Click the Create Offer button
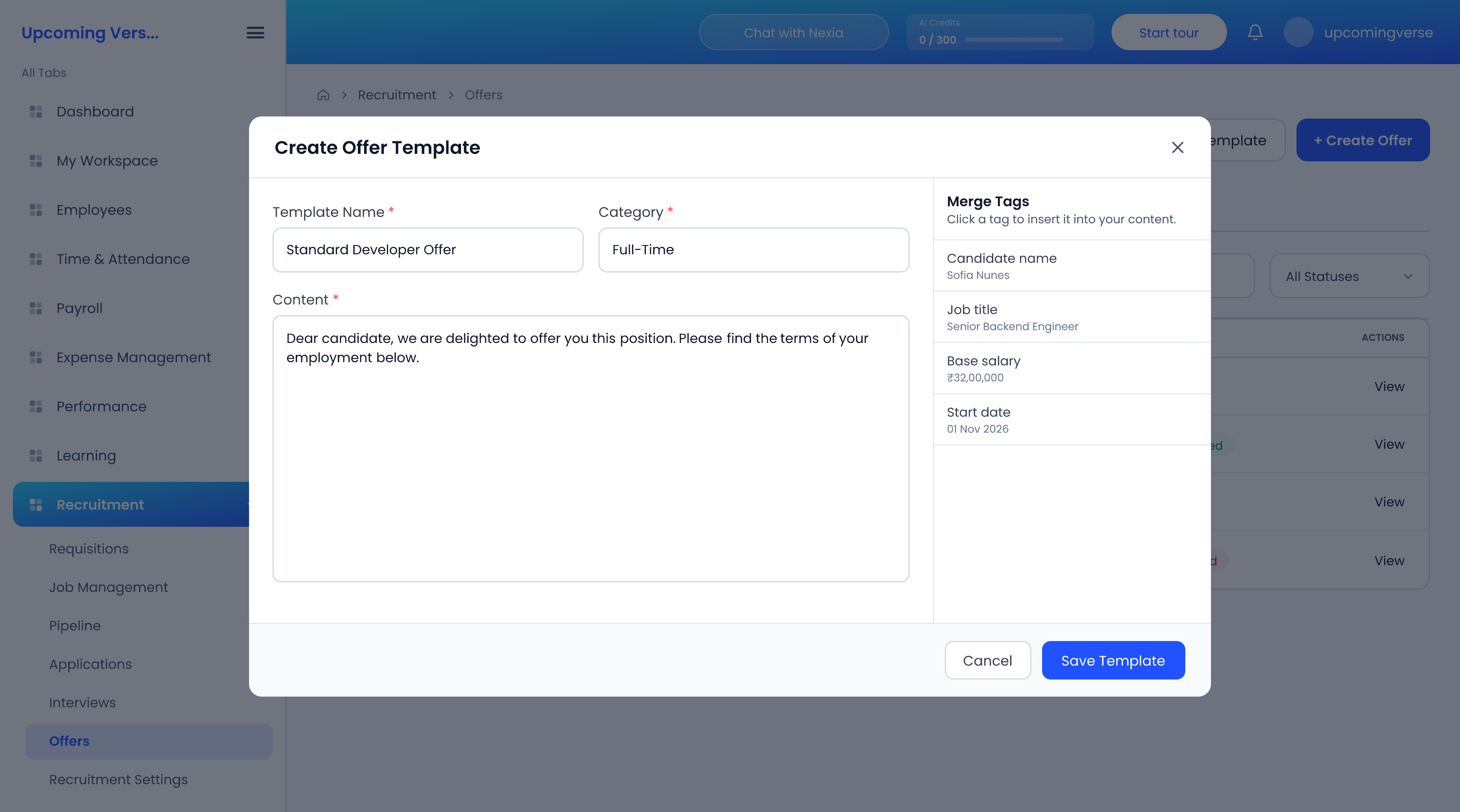1460x812 pixels. pos(1362,140)
